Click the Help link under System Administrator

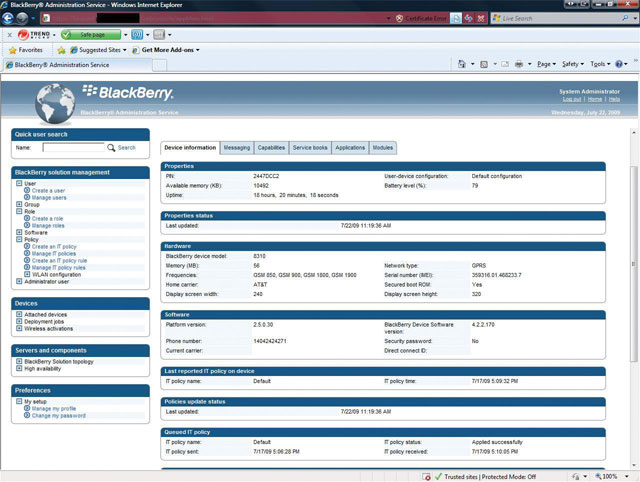(614, 99)
